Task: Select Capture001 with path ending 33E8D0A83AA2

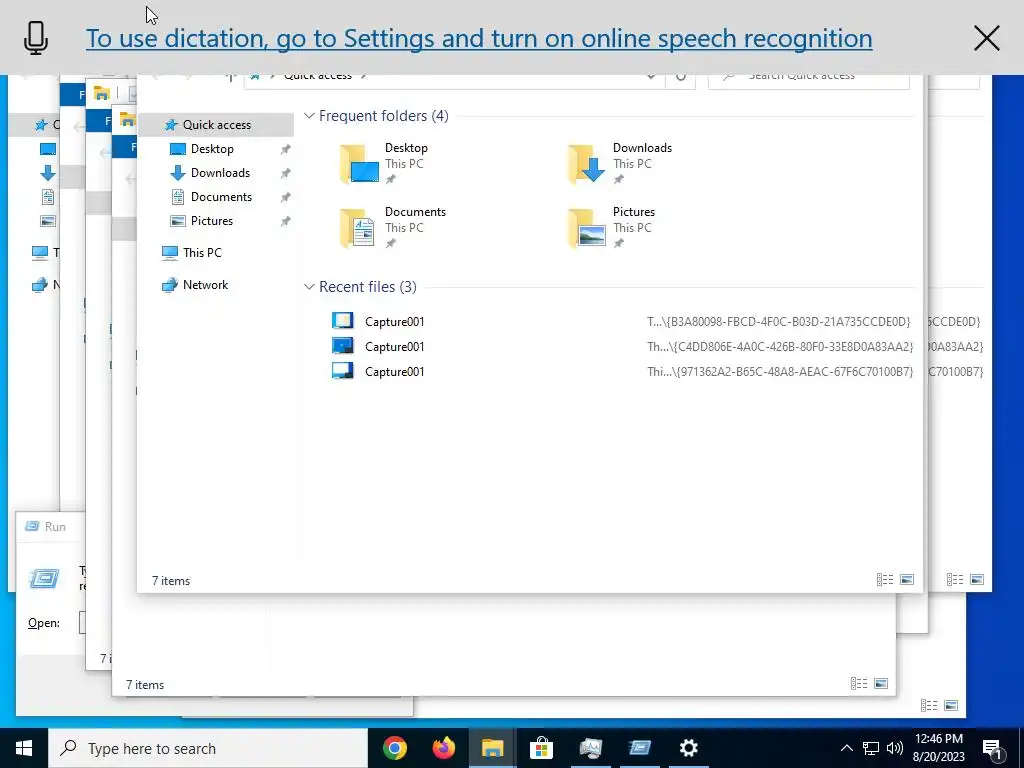Action: coord(622,347)
